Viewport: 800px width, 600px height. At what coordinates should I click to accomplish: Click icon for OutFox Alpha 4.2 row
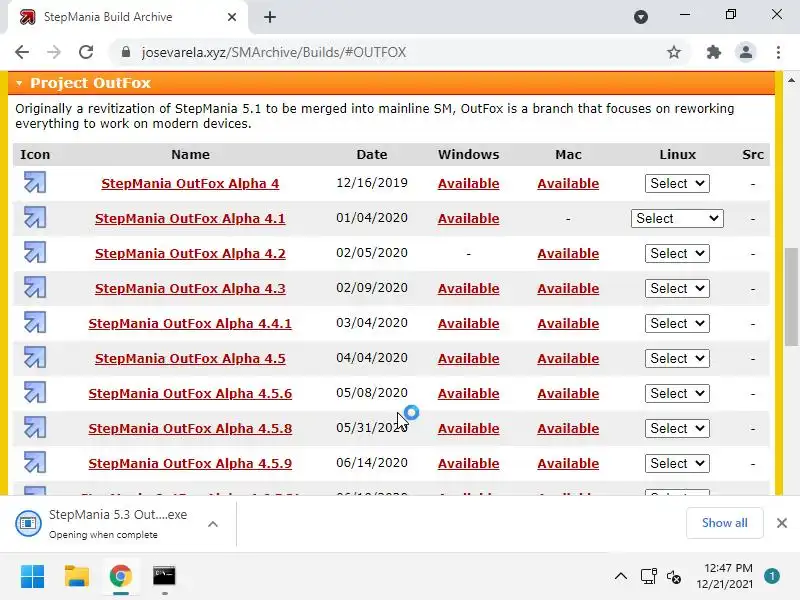point(35,252)
